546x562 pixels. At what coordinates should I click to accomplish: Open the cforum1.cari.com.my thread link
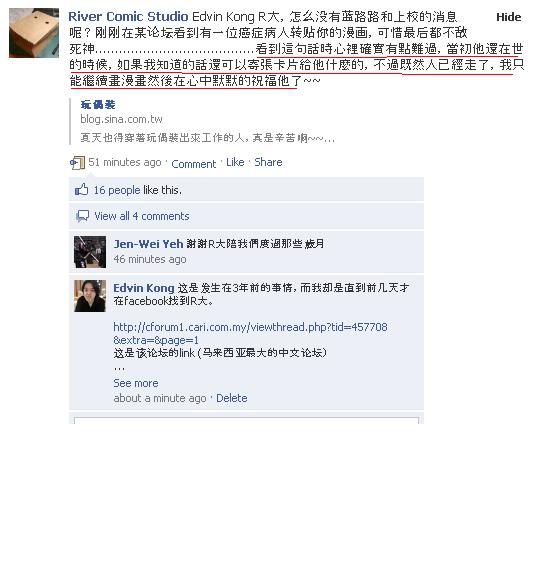pyautogui.click(x=250, y=333)
